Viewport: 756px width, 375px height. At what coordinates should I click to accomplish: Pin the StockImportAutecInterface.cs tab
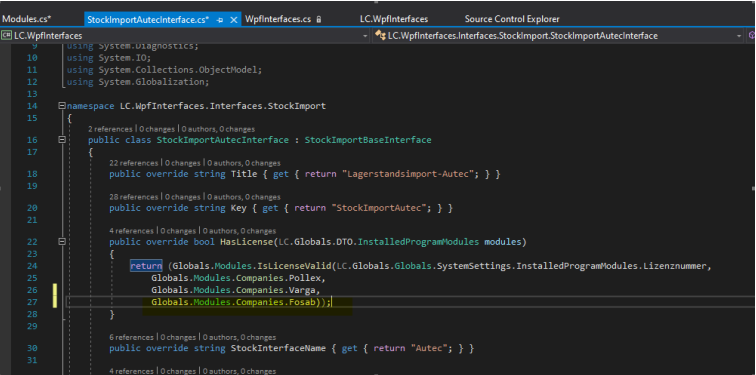tap(220, 20)
